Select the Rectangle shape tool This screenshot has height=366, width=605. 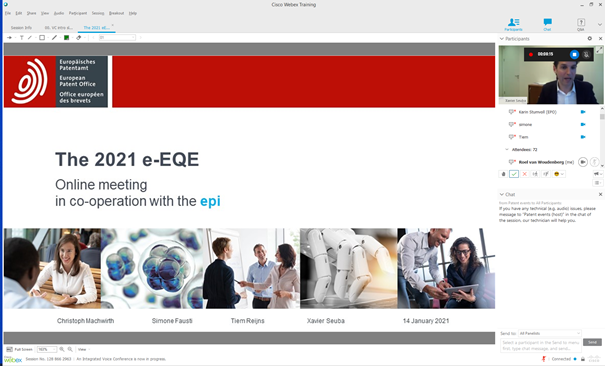point(42,37)
